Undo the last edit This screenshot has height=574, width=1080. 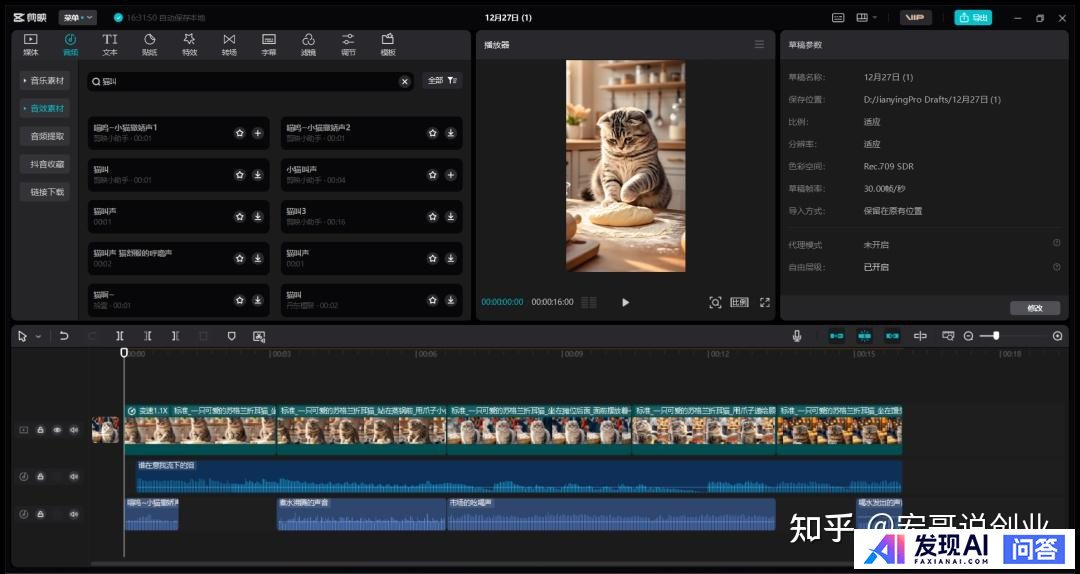pyautogui.click(x=64, y=336)
